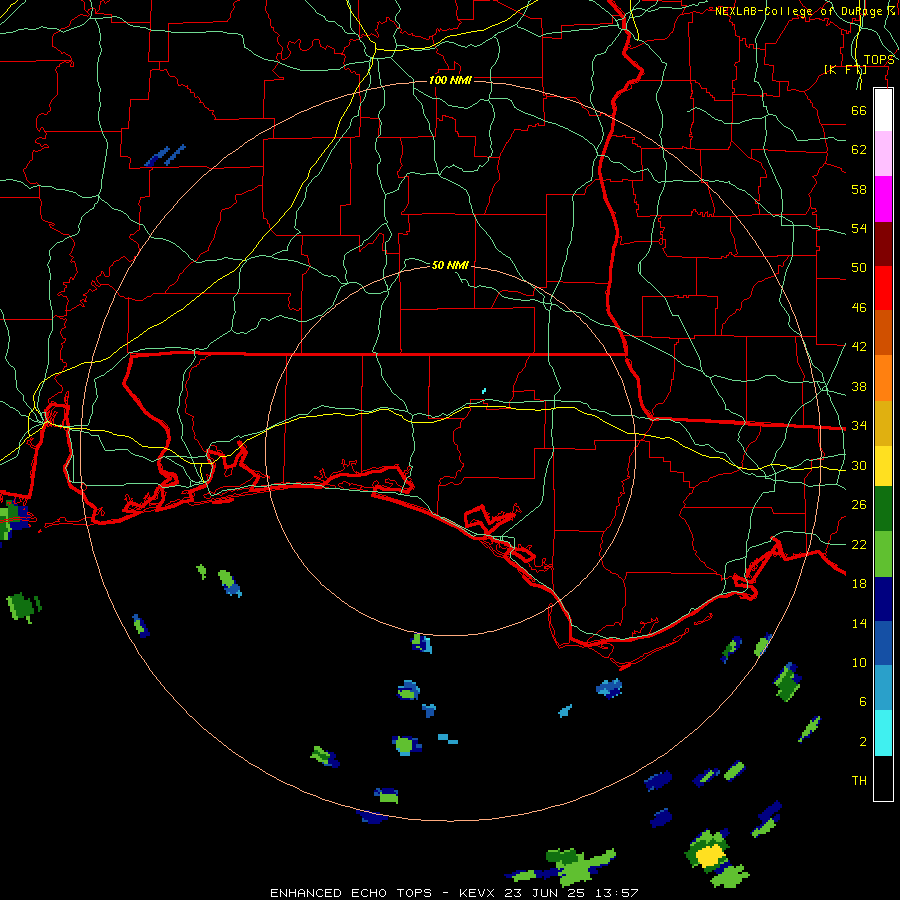Viewport: 900px width, 900px height.
Task: Click the bright orange scale swatch
Action: pos(883,378)
